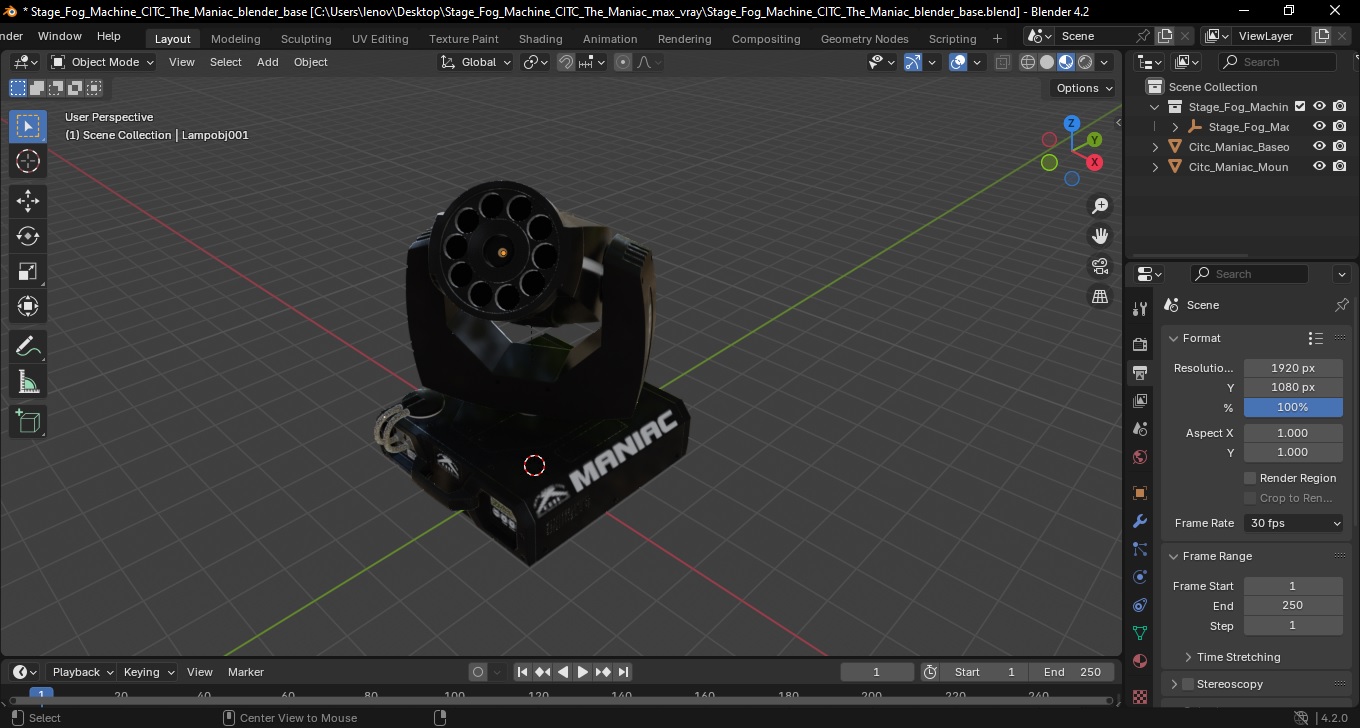Switch to the Modeling workspace tab
Screen dimensions: 1360x728
point(235,39)
